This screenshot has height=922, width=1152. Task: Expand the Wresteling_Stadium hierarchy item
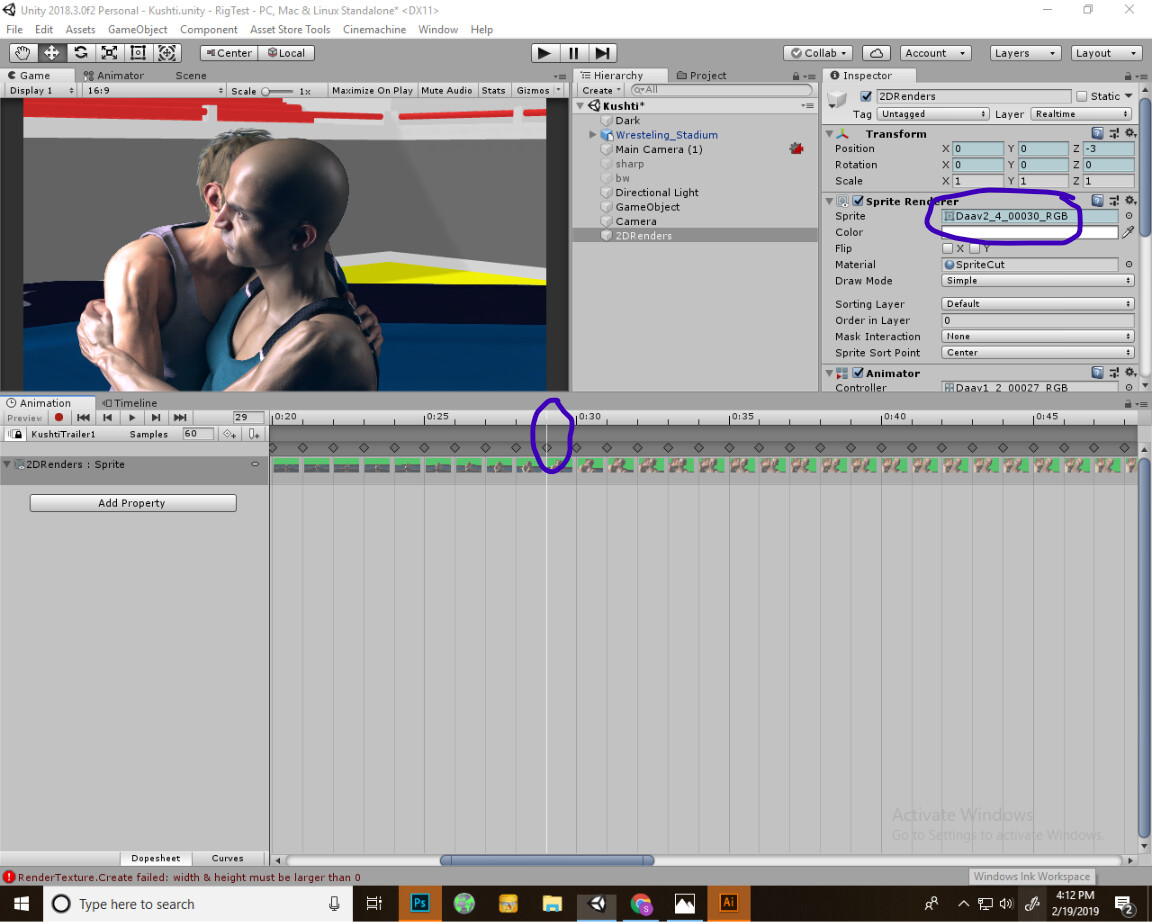592,135
